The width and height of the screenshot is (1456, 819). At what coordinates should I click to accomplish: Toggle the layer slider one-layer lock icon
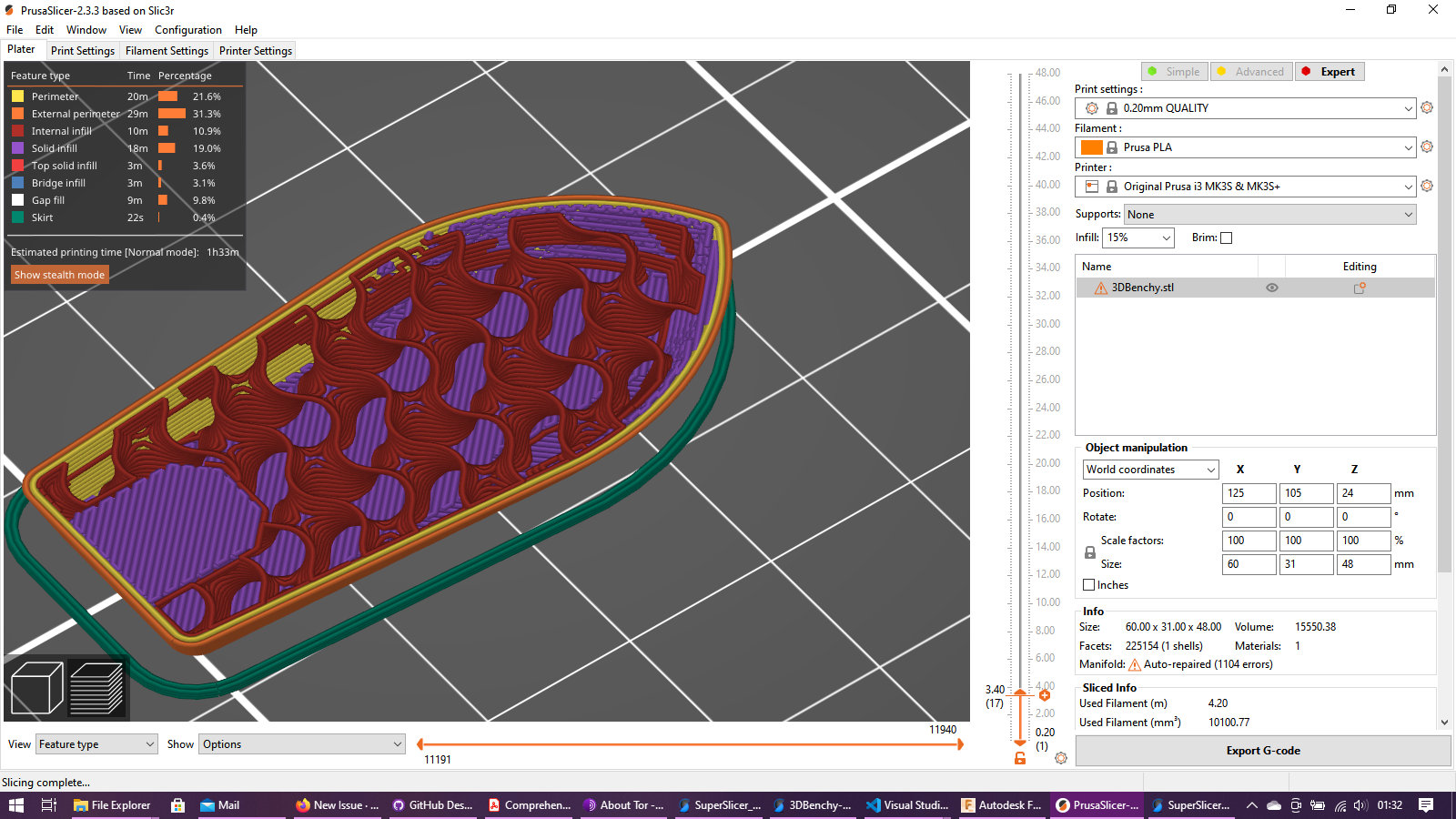(x=1020, y=758)
